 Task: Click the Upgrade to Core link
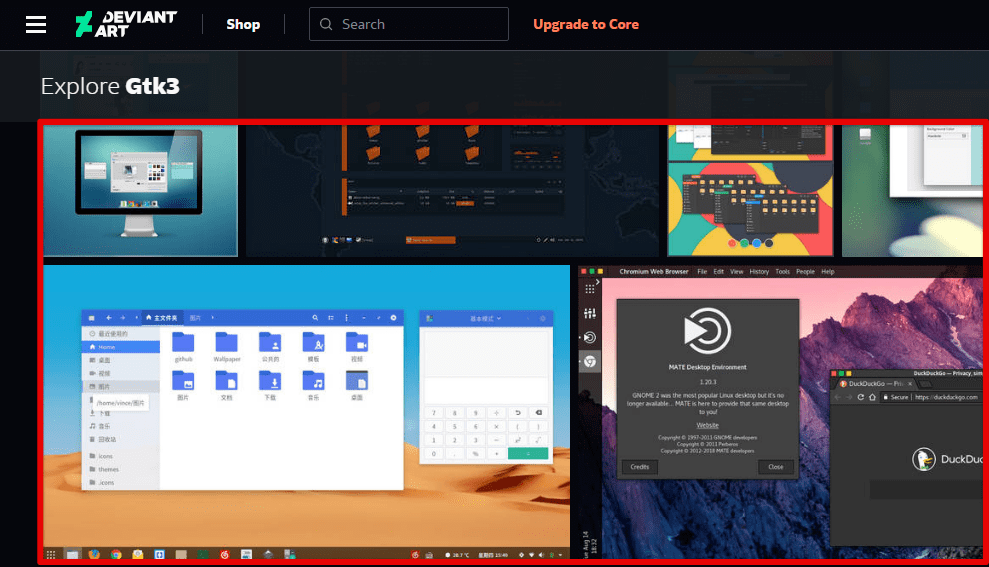coord(586,25)
